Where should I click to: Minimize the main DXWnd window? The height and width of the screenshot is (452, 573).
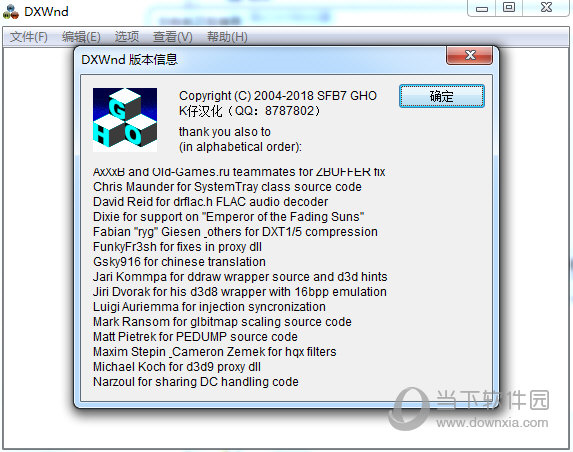(482, 8)
